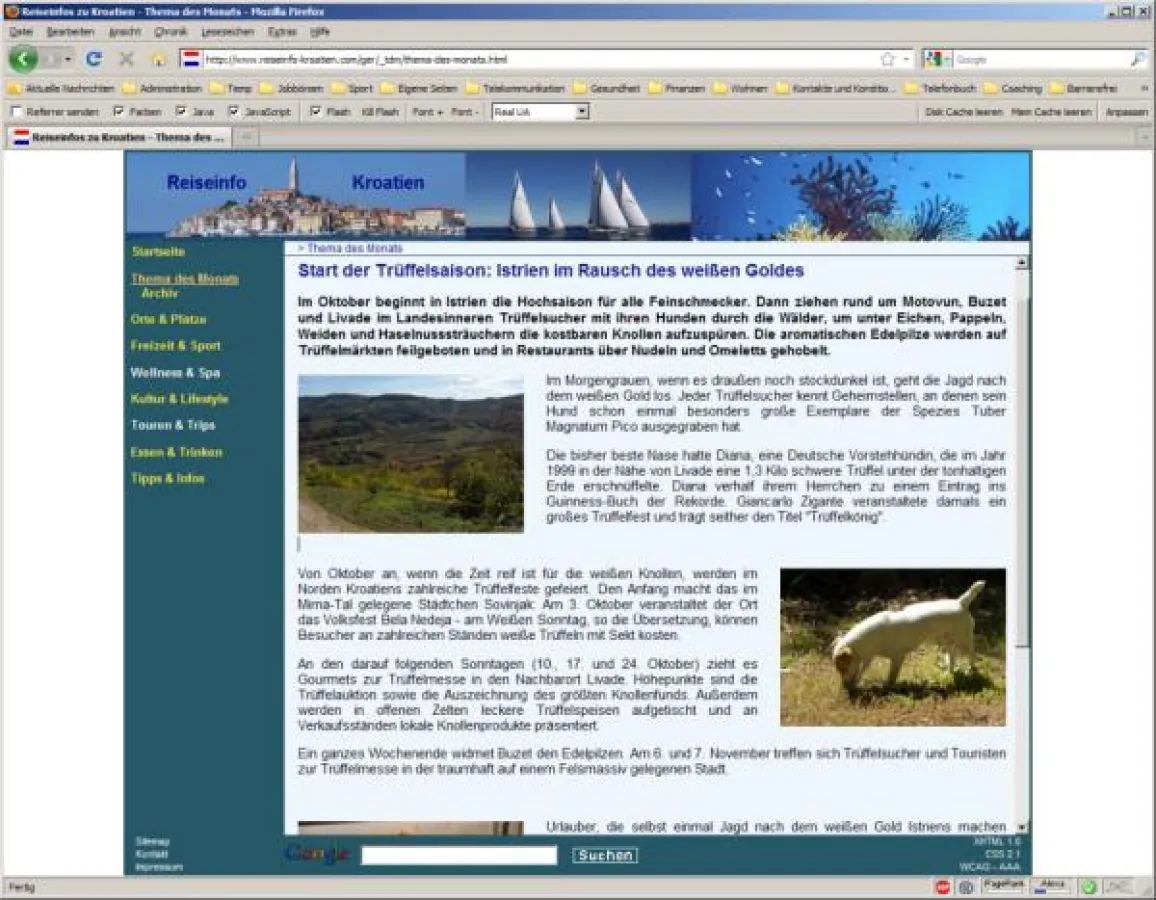
Task: Reload the page with the refresh icon
Action: 94,59
